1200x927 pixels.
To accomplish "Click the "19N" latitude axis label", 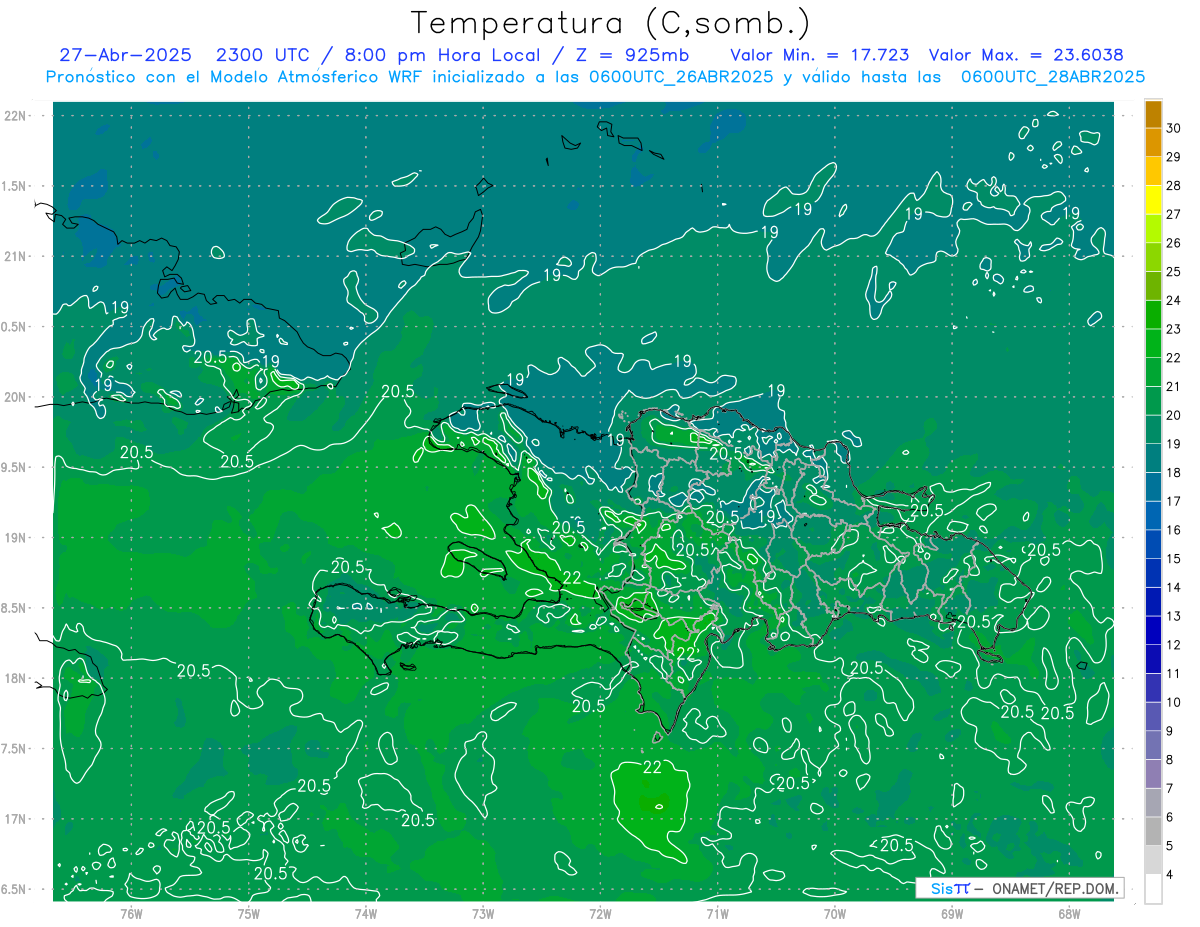I will 16,537.
